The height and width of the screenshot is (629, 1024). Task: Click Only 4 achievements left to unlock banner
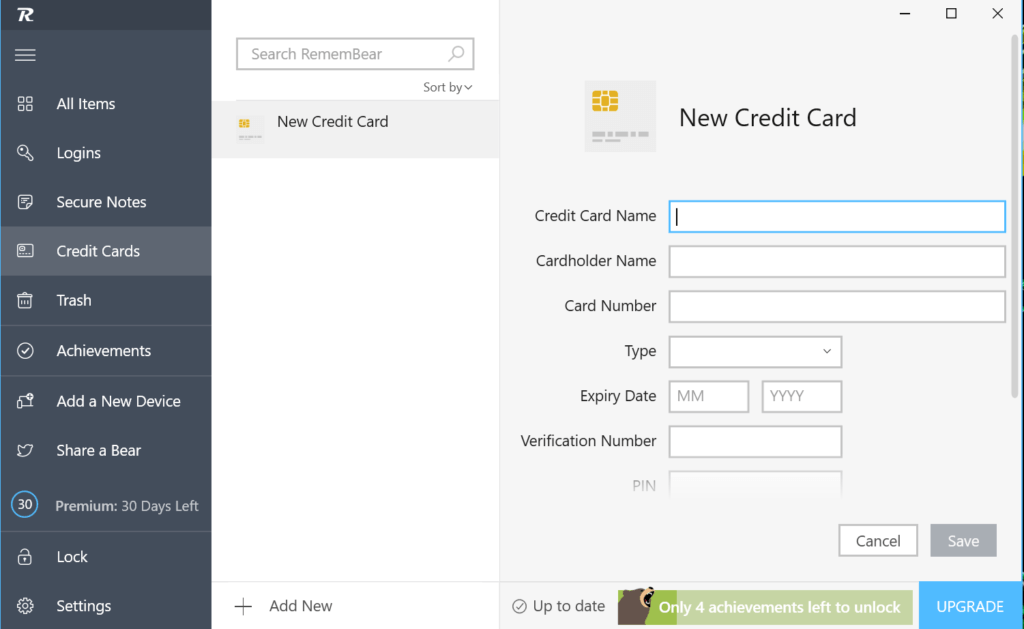(x=765, y=607)
